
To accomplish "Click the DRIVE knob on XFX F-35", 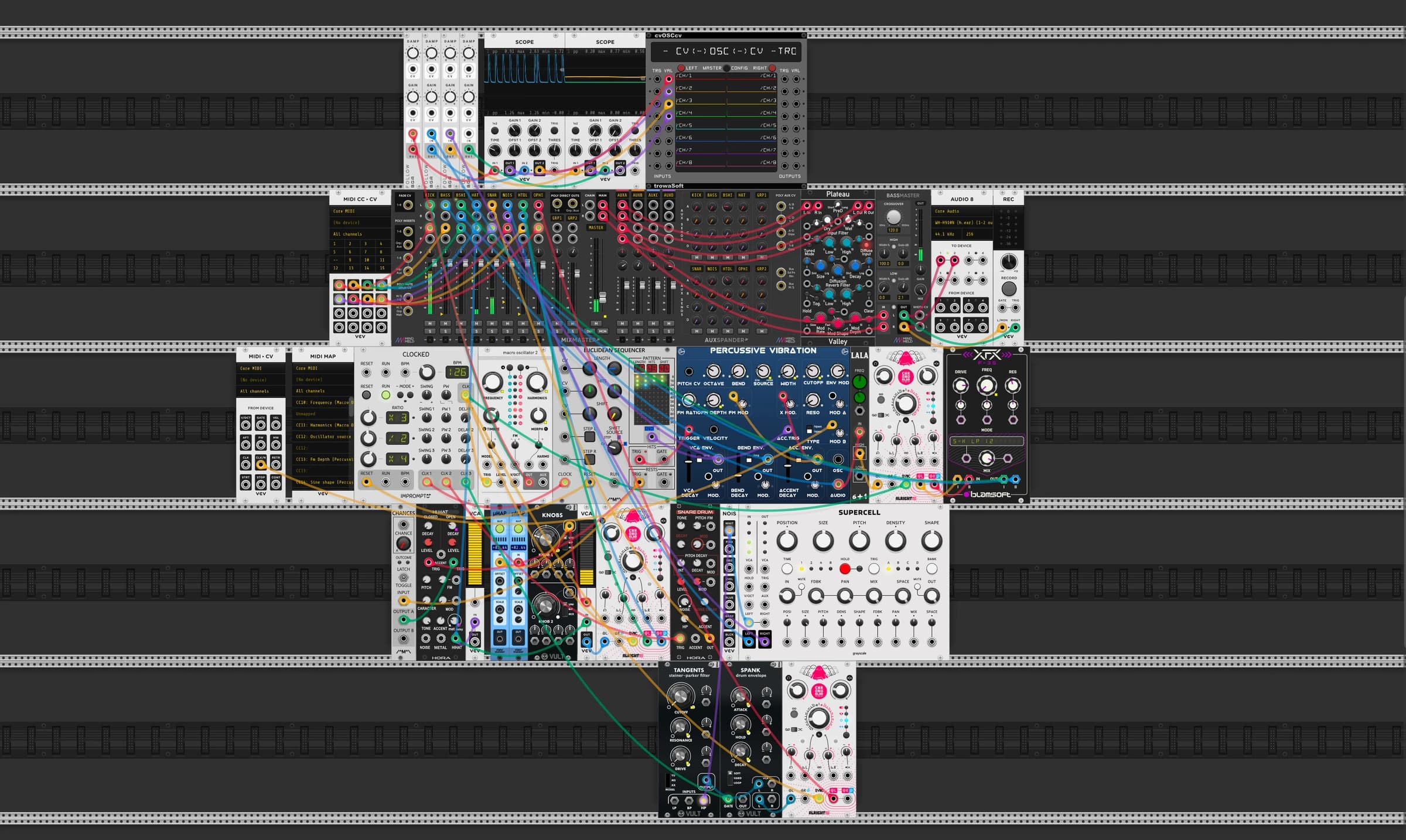I will (x=961, y=385).
